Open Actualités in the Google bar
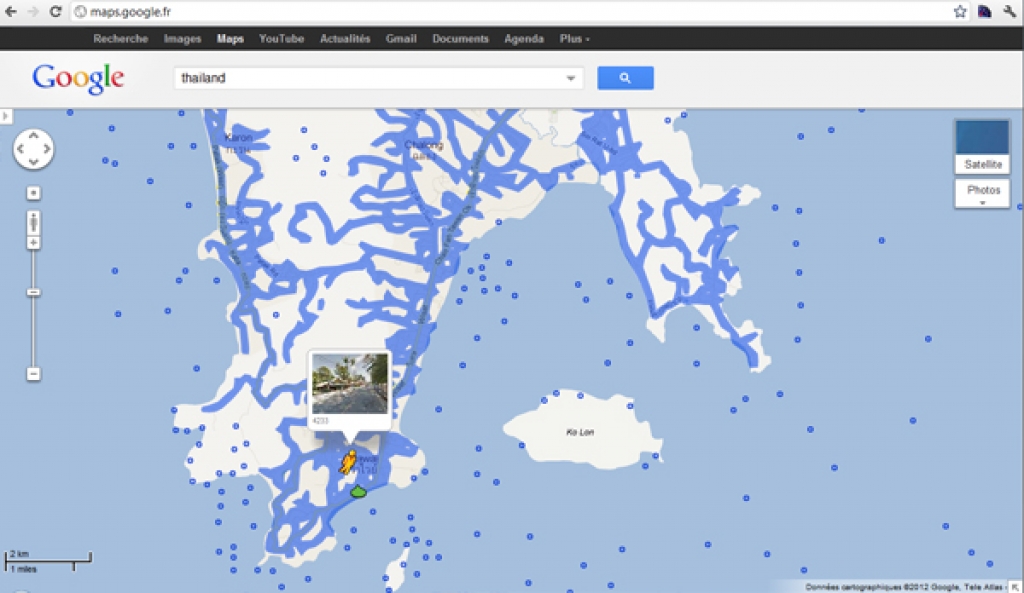The image size is (1024, 593). [345, 39]
